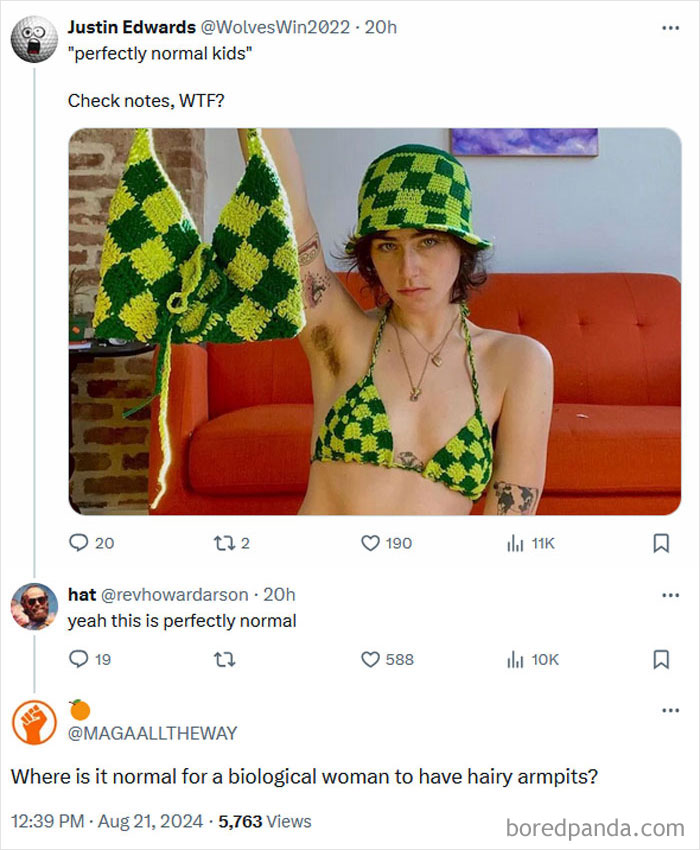Like the tweet with 190 likes
The width and height of the screenshot is (700, 850).
click(370, 543)
